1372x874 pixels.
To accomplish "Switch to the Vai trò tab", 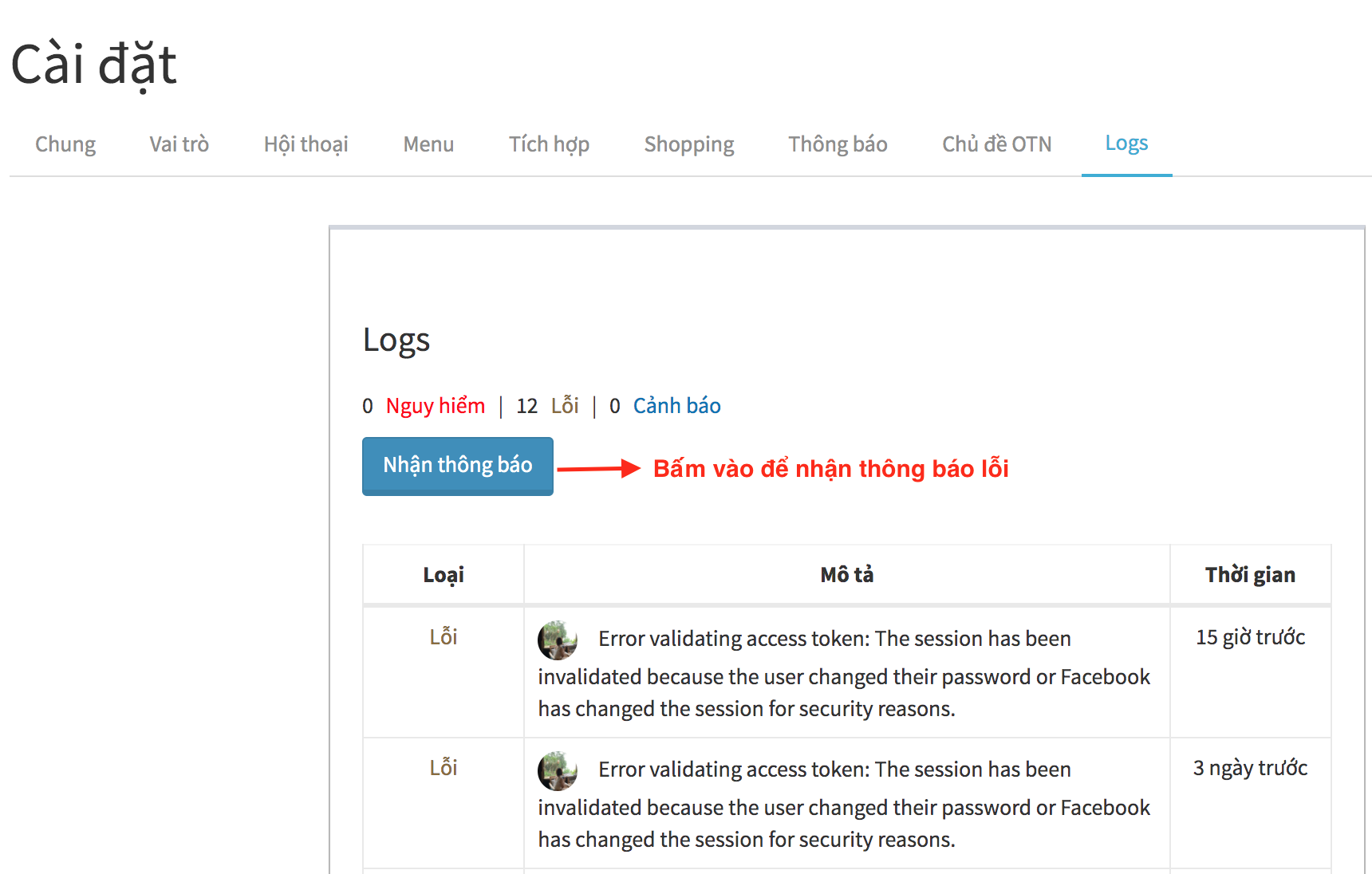I will [179, 144].
